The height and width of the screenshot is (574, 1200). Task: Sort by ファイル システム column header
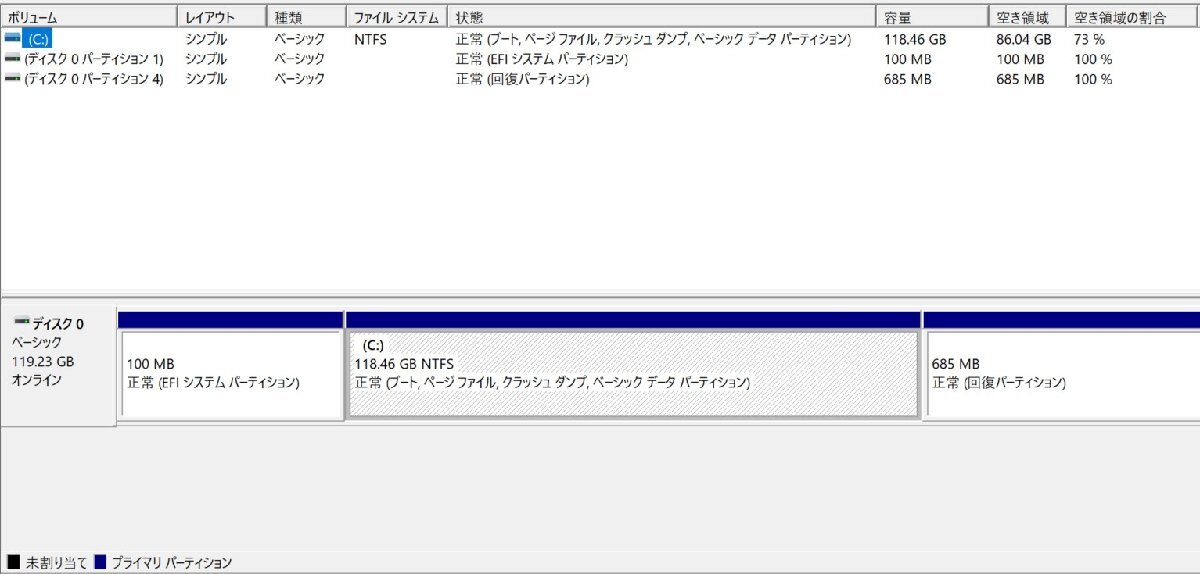[x=397, y=18]
